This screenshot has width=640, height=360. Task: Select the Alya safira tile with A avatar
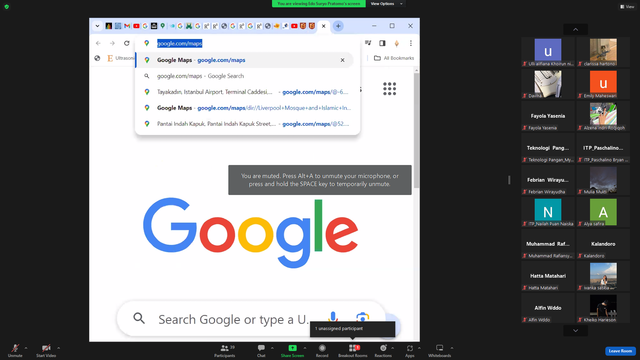pos(603,212)
